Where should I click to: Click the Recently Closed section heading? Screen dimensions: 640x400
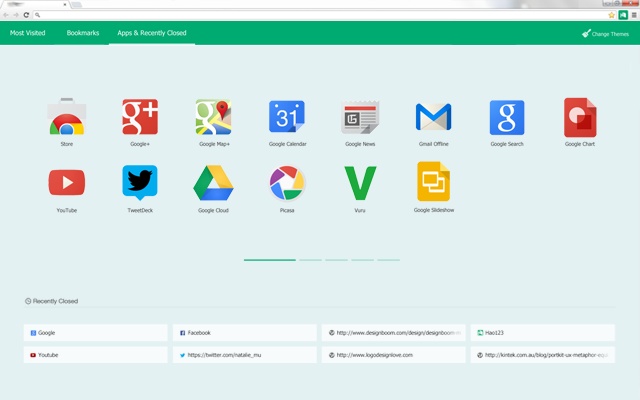(x=51, y=301)
